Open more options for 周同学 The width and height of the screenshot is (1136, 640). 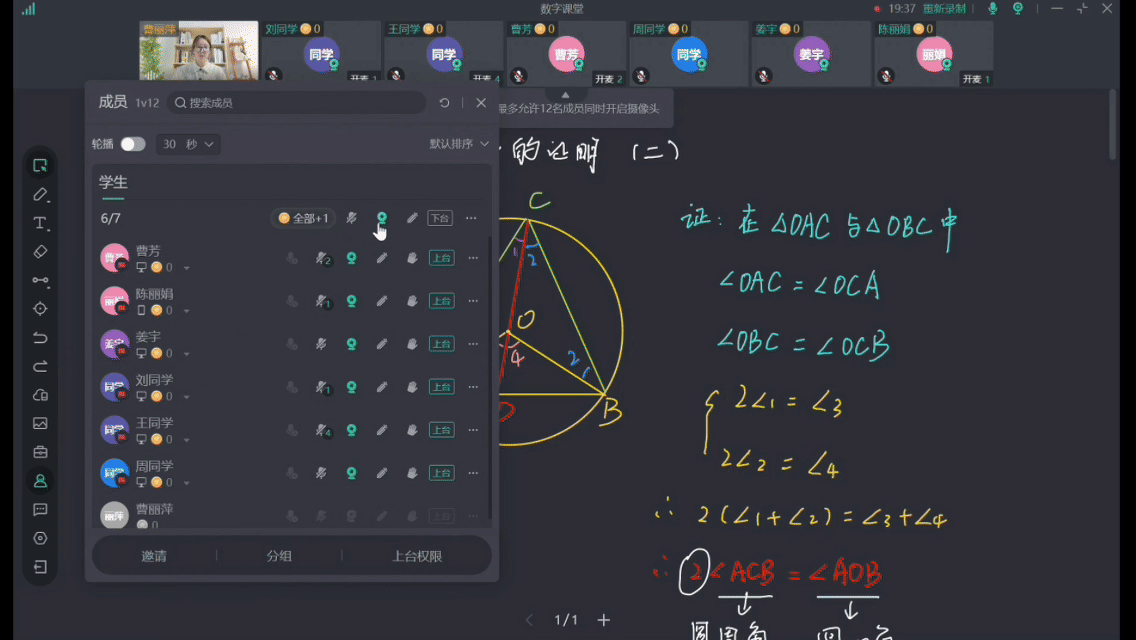[473, 473]
